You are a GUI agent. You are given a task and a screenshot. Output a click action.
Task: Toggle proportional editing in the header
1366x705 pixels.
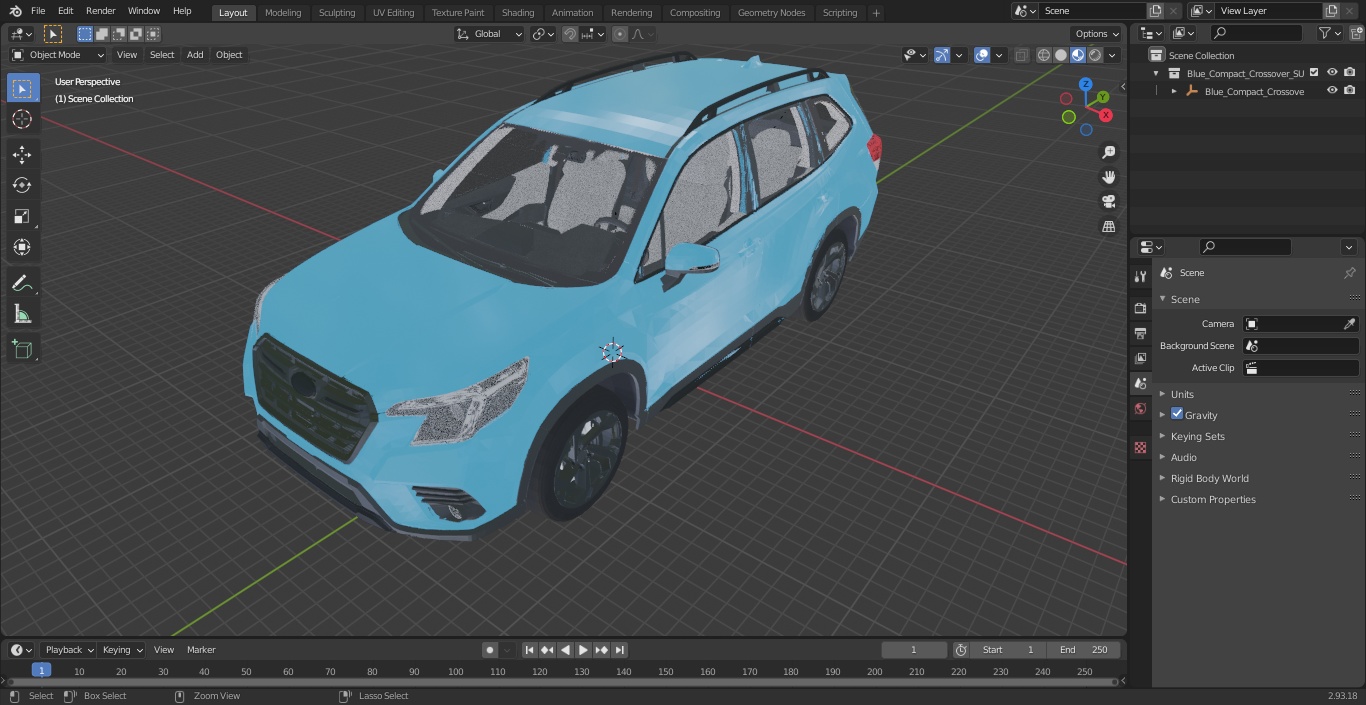tap(620, 34)
